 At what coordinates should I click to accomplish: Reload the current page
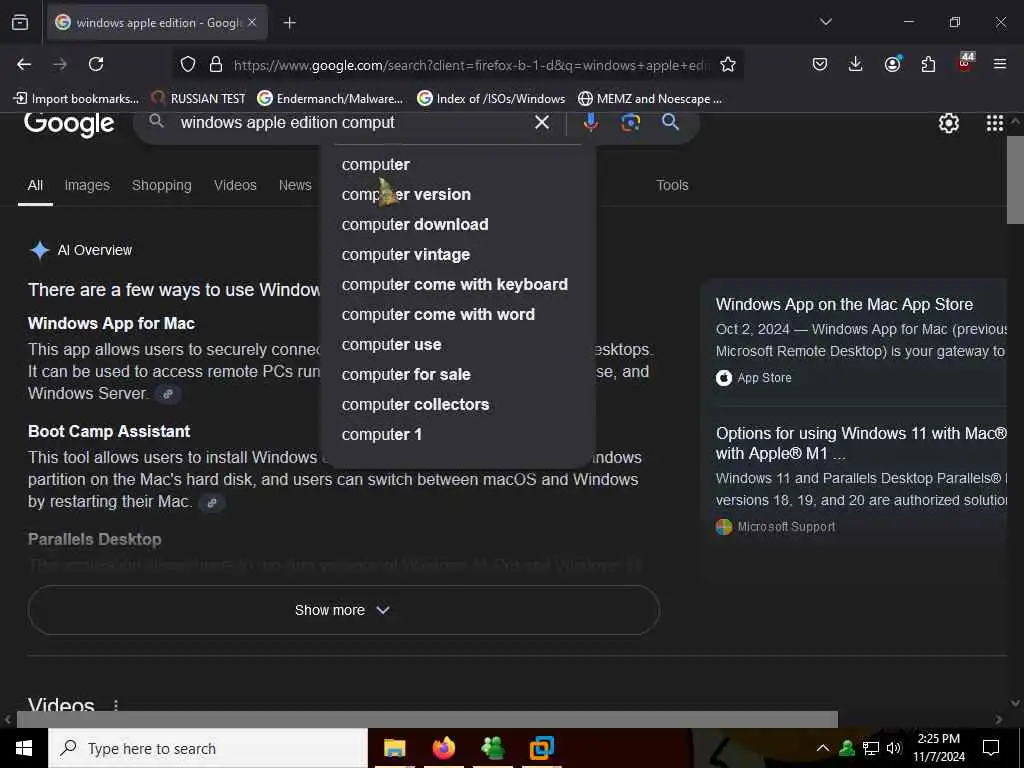click(x=96, y=64)
